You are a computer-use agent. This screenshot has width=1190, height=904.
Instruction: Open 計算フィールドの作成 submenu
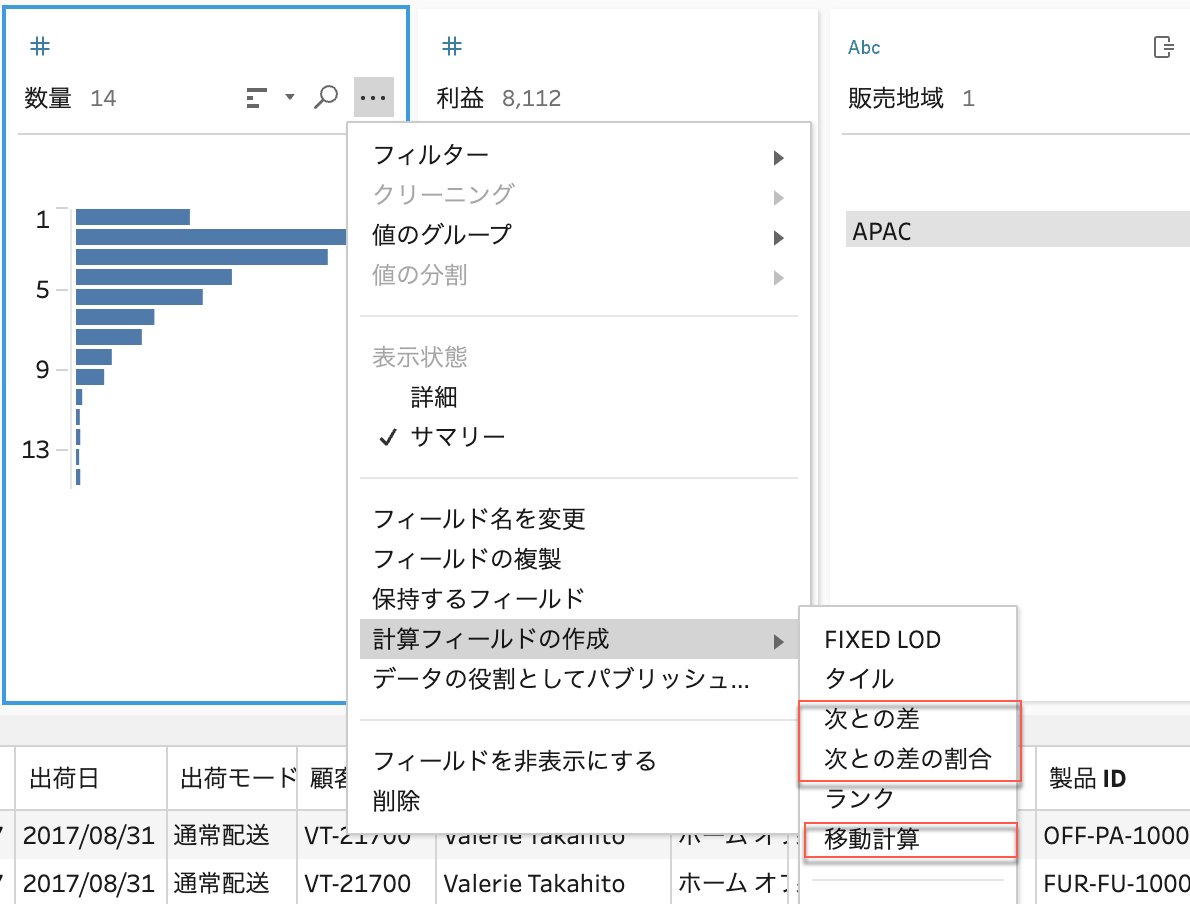pyautogui.click(x=578, y=639)
